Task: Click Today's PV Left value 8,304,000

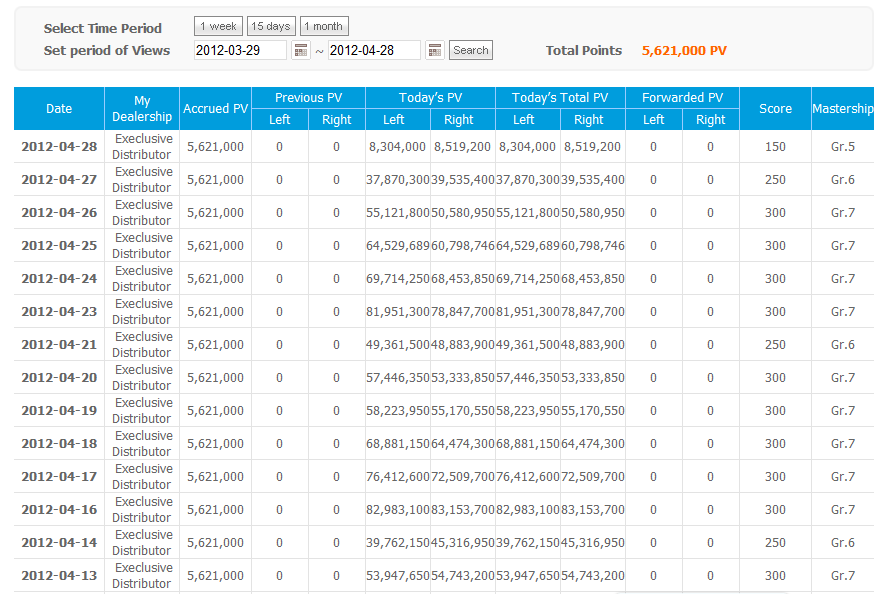Action: pyautogui.click(x=397, y=147)
